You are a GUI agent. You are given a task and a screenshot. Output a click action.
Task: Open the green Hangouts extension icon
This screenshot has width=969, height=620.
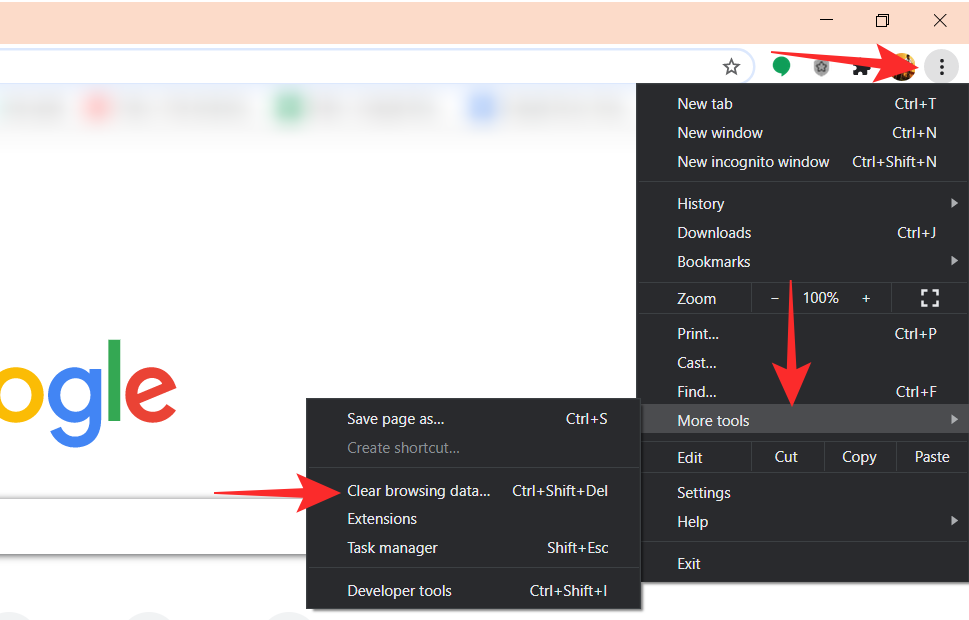point(782,66)
